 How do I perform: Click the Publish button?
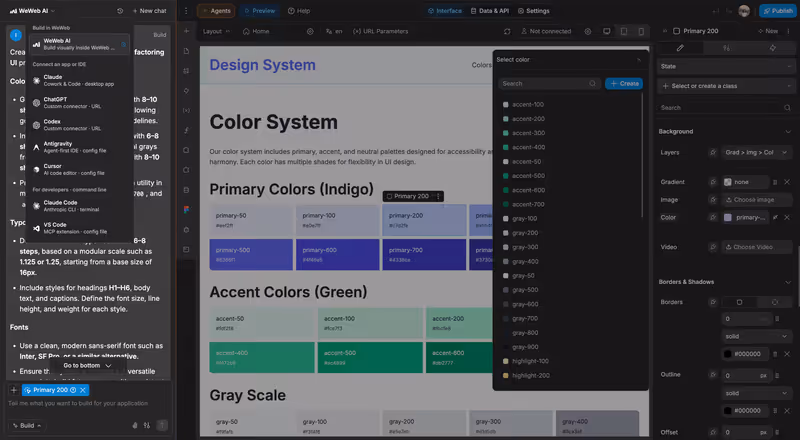pos(778,11)
